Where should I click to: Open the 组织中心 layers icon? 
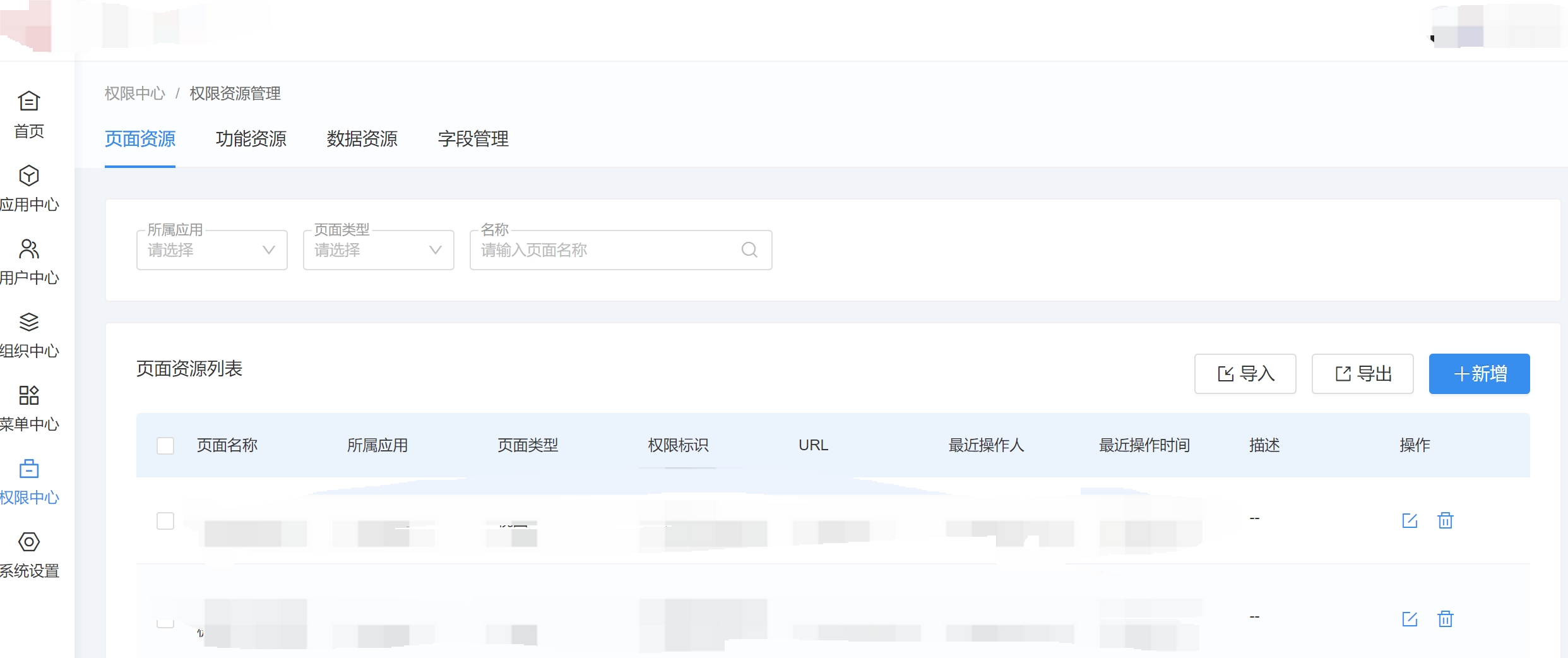[x=29, y=322]
